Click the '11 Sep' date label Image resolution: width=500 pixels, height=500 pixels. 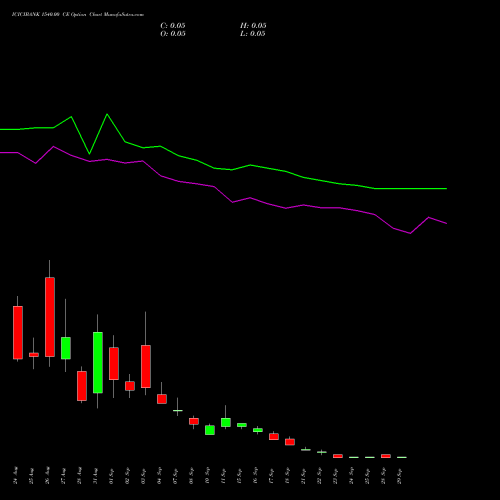point(224,476)
